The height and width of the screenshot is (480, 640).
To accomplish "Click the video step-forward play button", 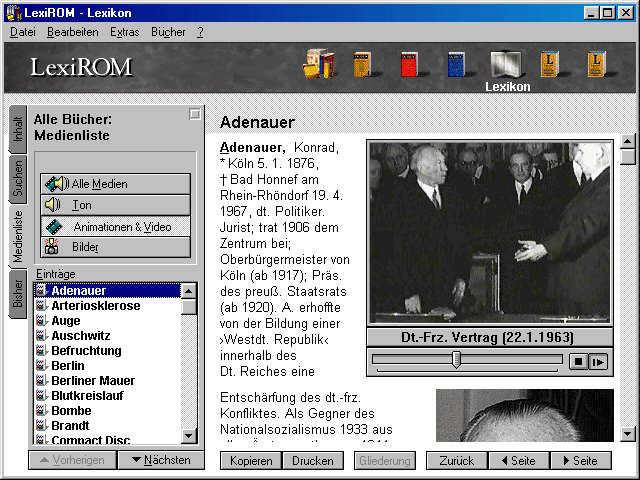I will click(598, 362).
